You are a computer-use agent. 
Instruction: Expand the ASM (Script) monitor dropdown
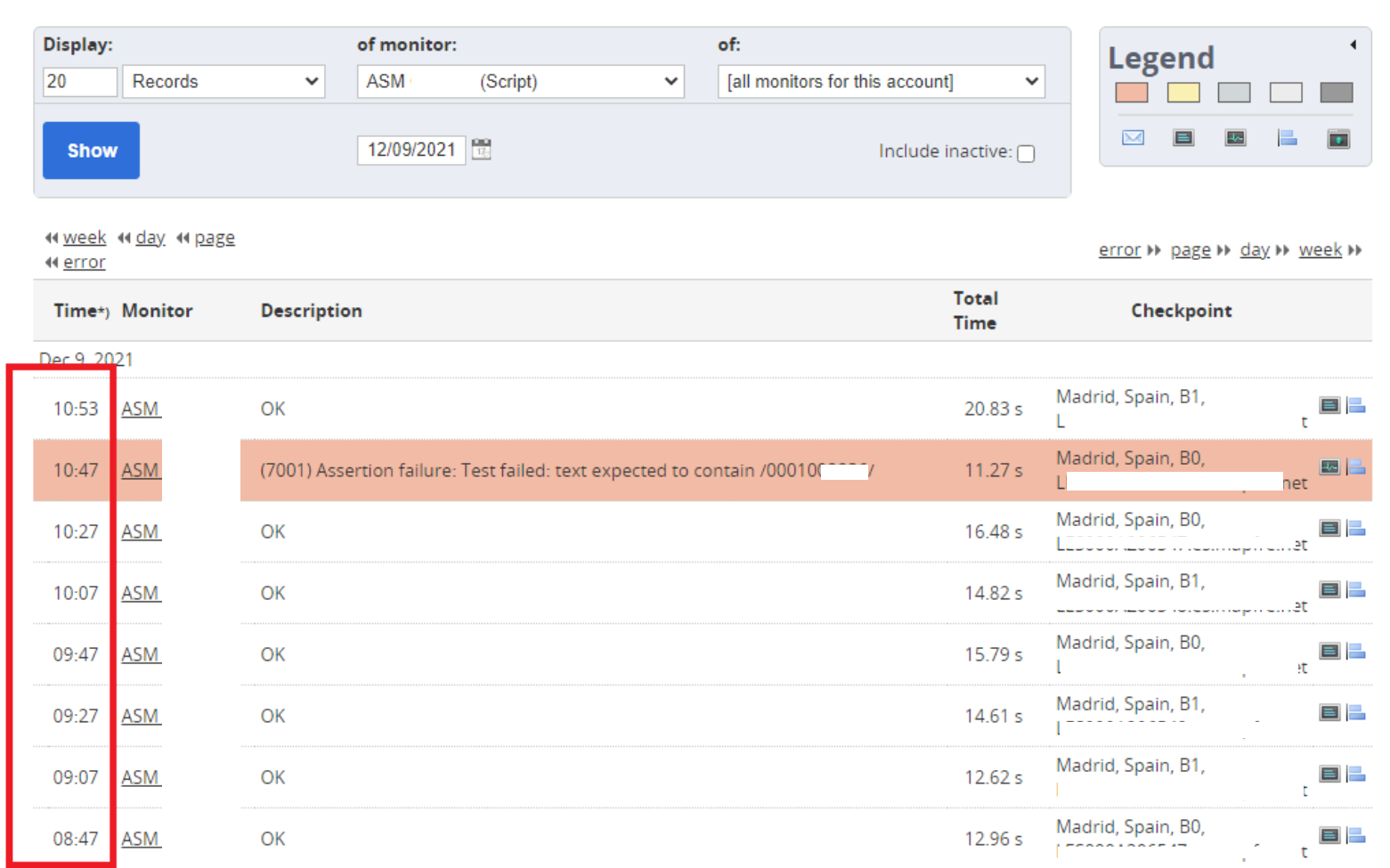click(520, 82)
